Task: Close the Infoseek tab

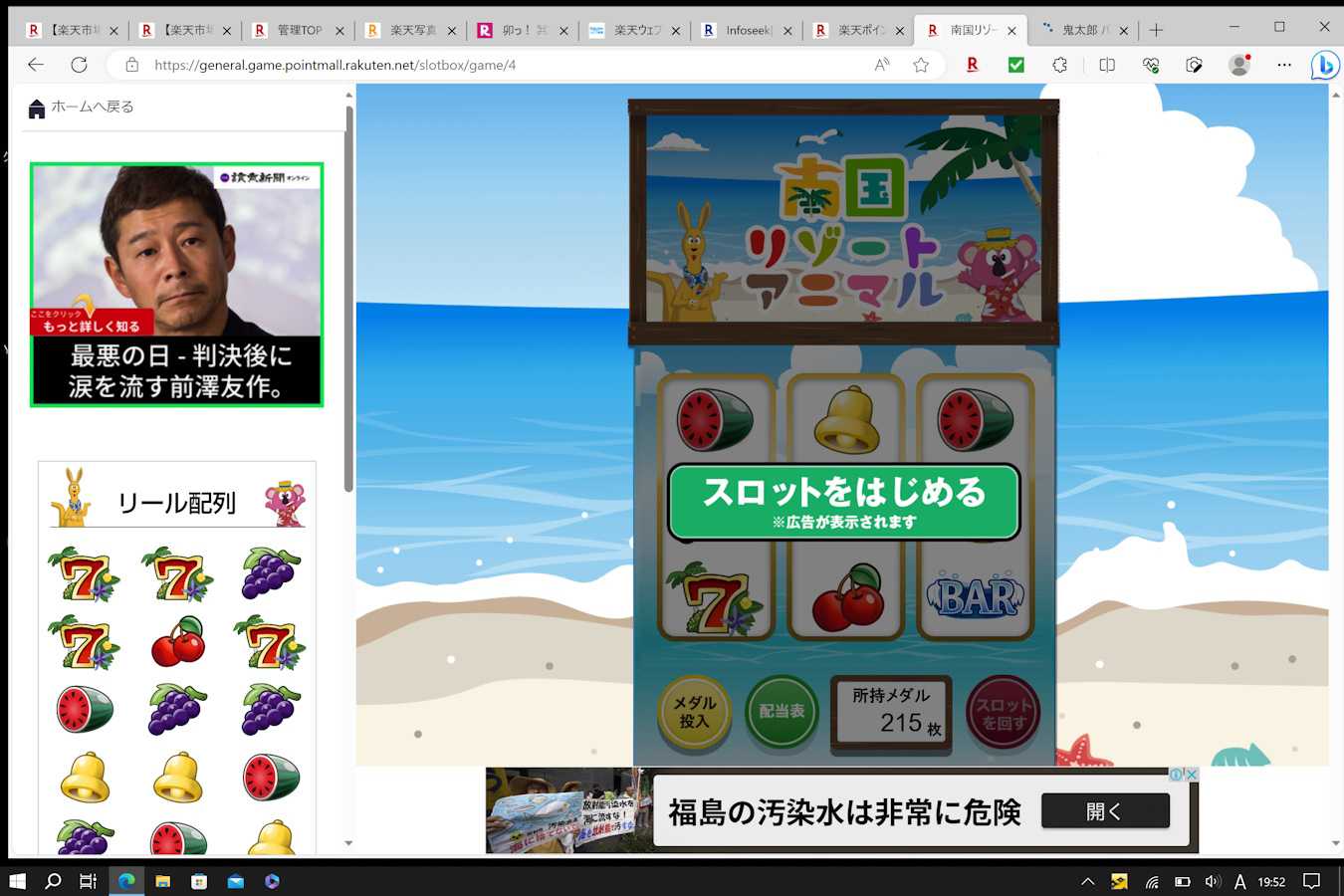Action: coord(787,31)
